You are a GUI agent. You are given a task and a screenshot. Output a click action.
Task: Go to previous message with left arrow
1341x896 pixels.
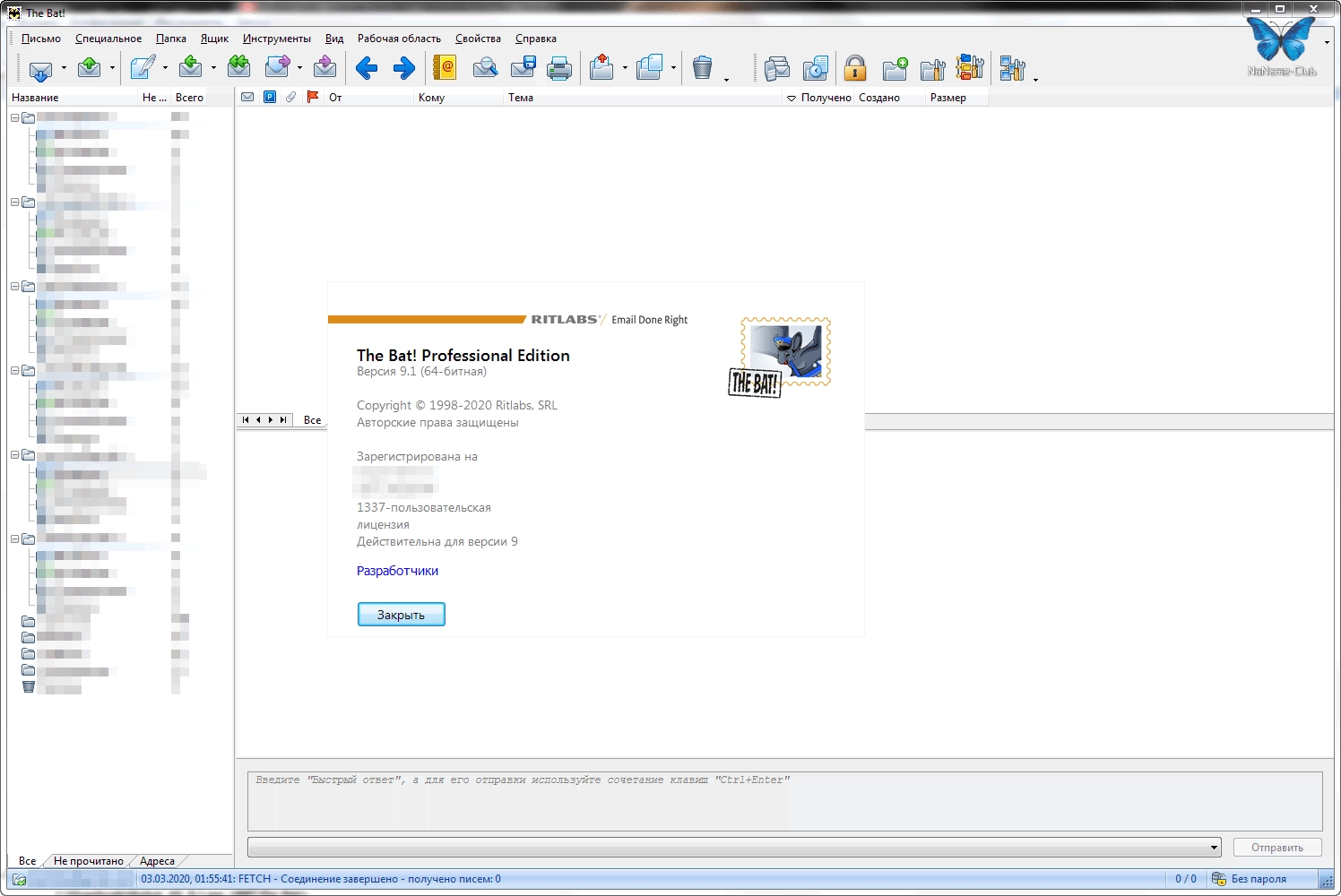click(x=366, y=67)
